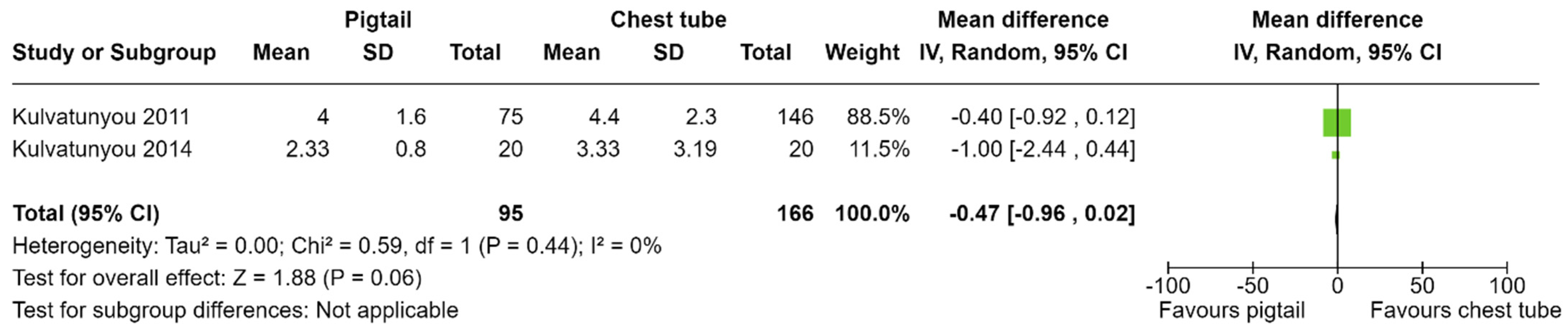This screenshot has width=1568, height=332.
Task: Click the large green square for Kulvatunyou 2011
Action: 1337,123
